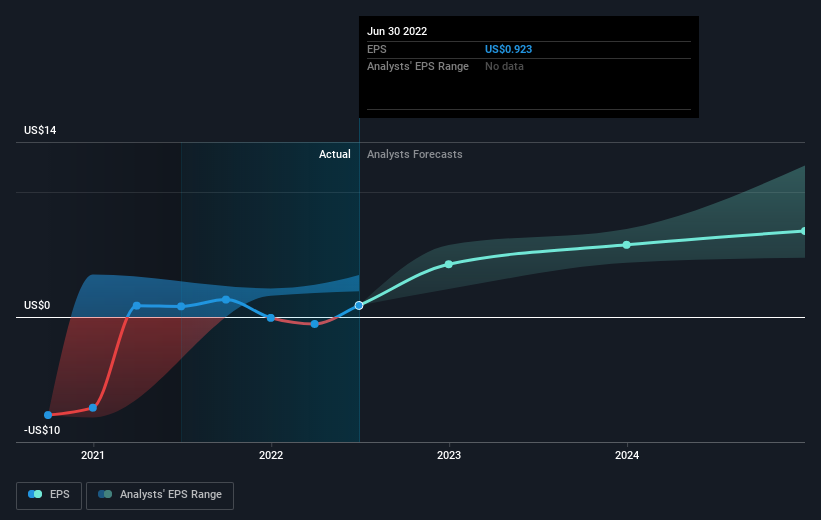This screenshot has height=520, width=821.
Task: Click the US$0.923 EPS value in tooltip
Action: (508, 49)
